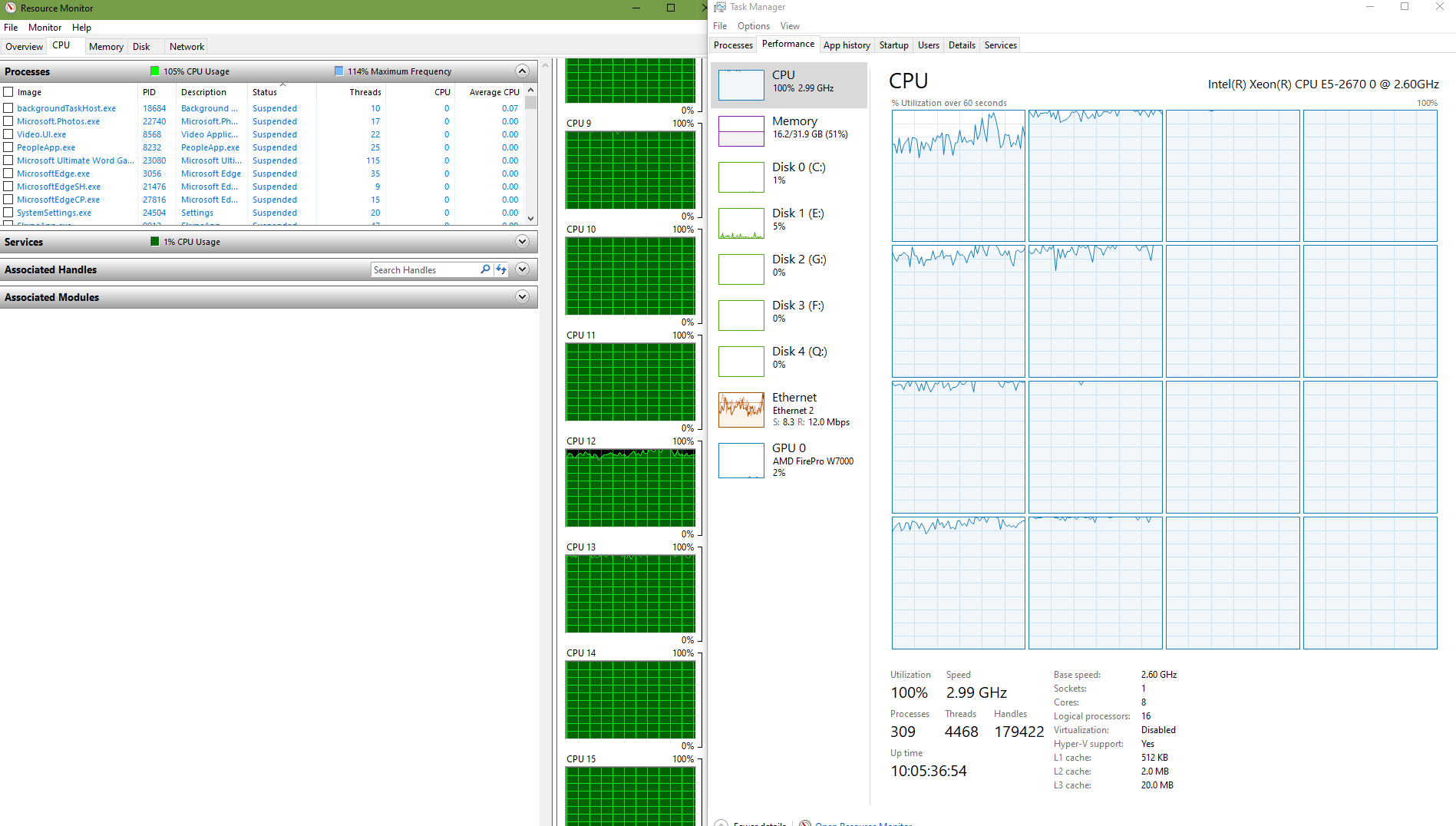Viewport: 1456px width, 826px height.
Task: Click the CPU 9 usage graph
Action: 630,170
